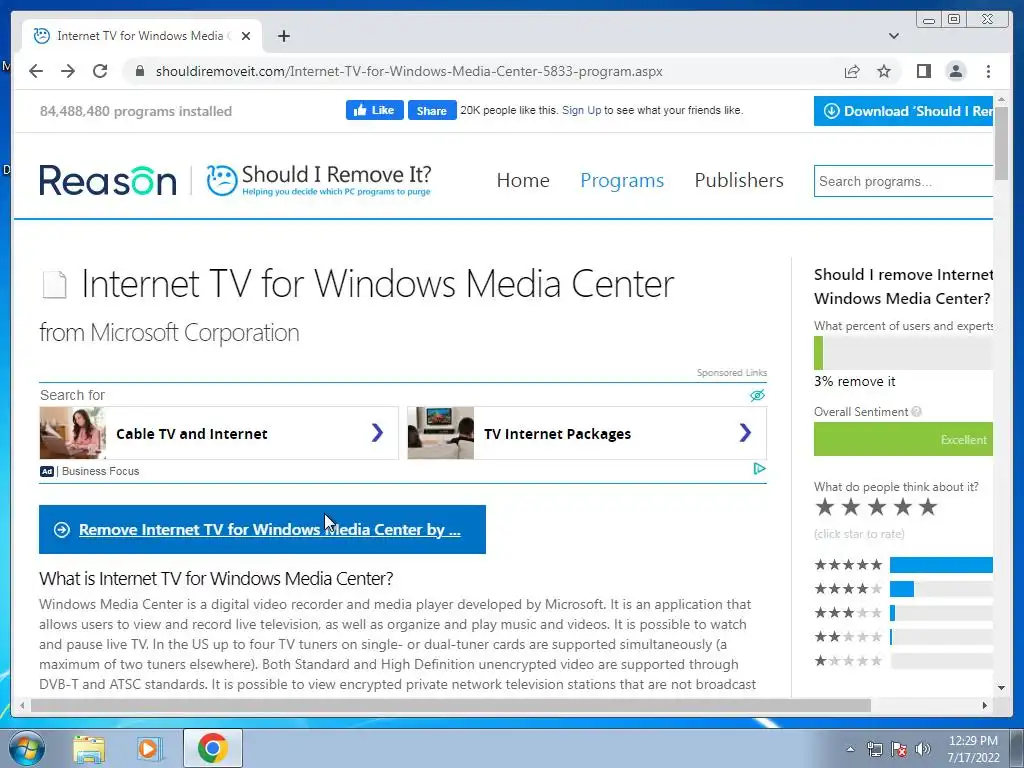Rate two stars in the rating row

pyautogui.click(x=850, y=507)
